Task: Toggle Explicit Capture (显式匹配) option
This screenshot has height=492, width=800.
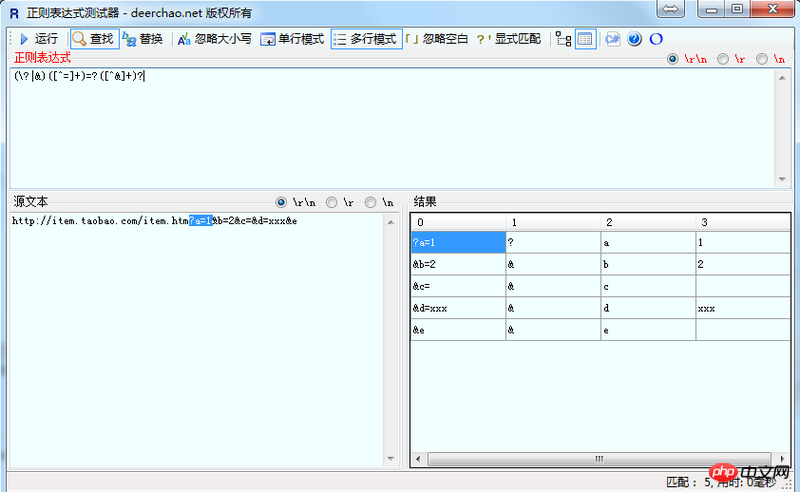Action: (509, 39)
